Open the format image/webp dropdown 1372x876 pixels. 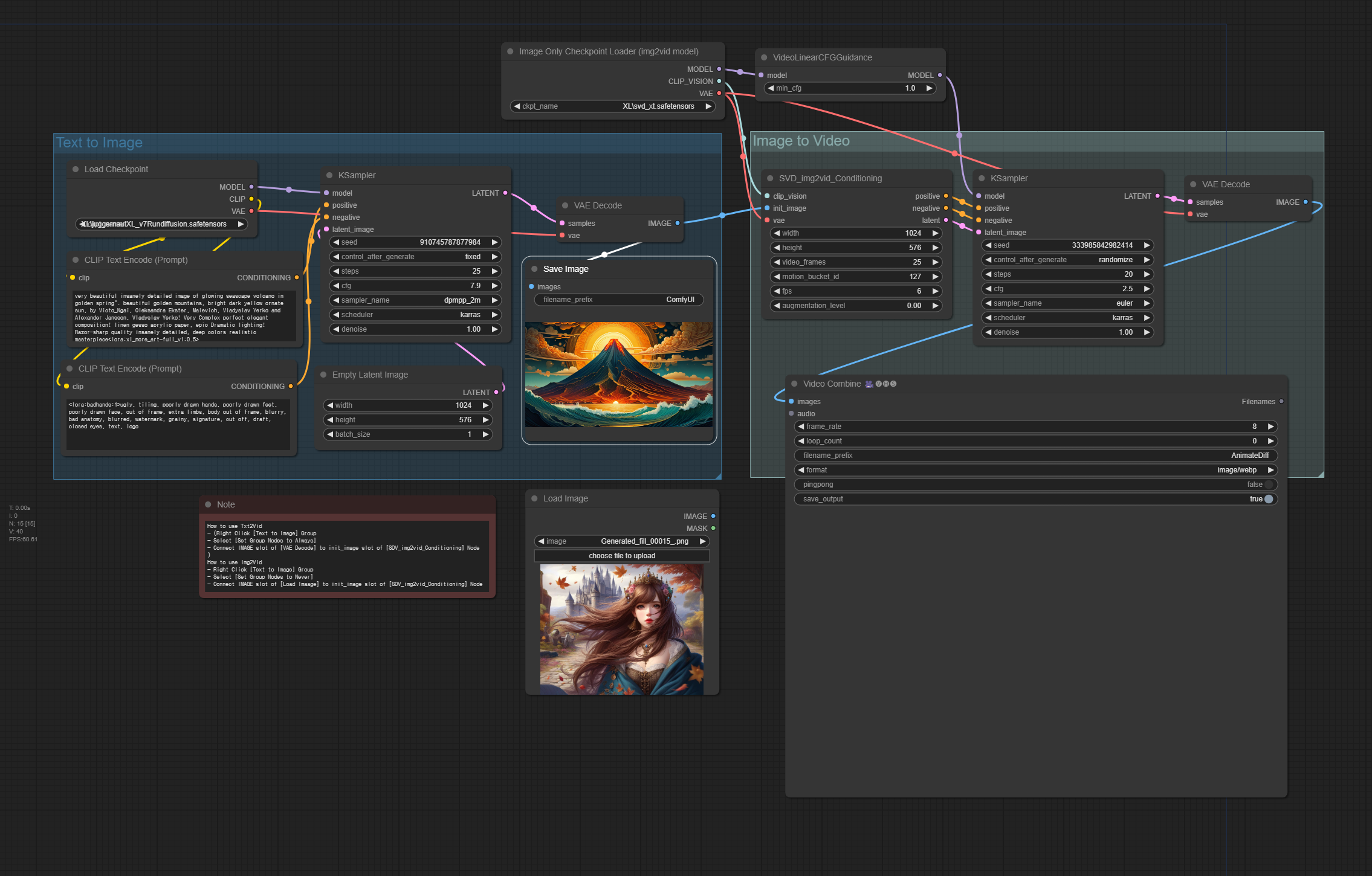click(x=1035, y=470)
